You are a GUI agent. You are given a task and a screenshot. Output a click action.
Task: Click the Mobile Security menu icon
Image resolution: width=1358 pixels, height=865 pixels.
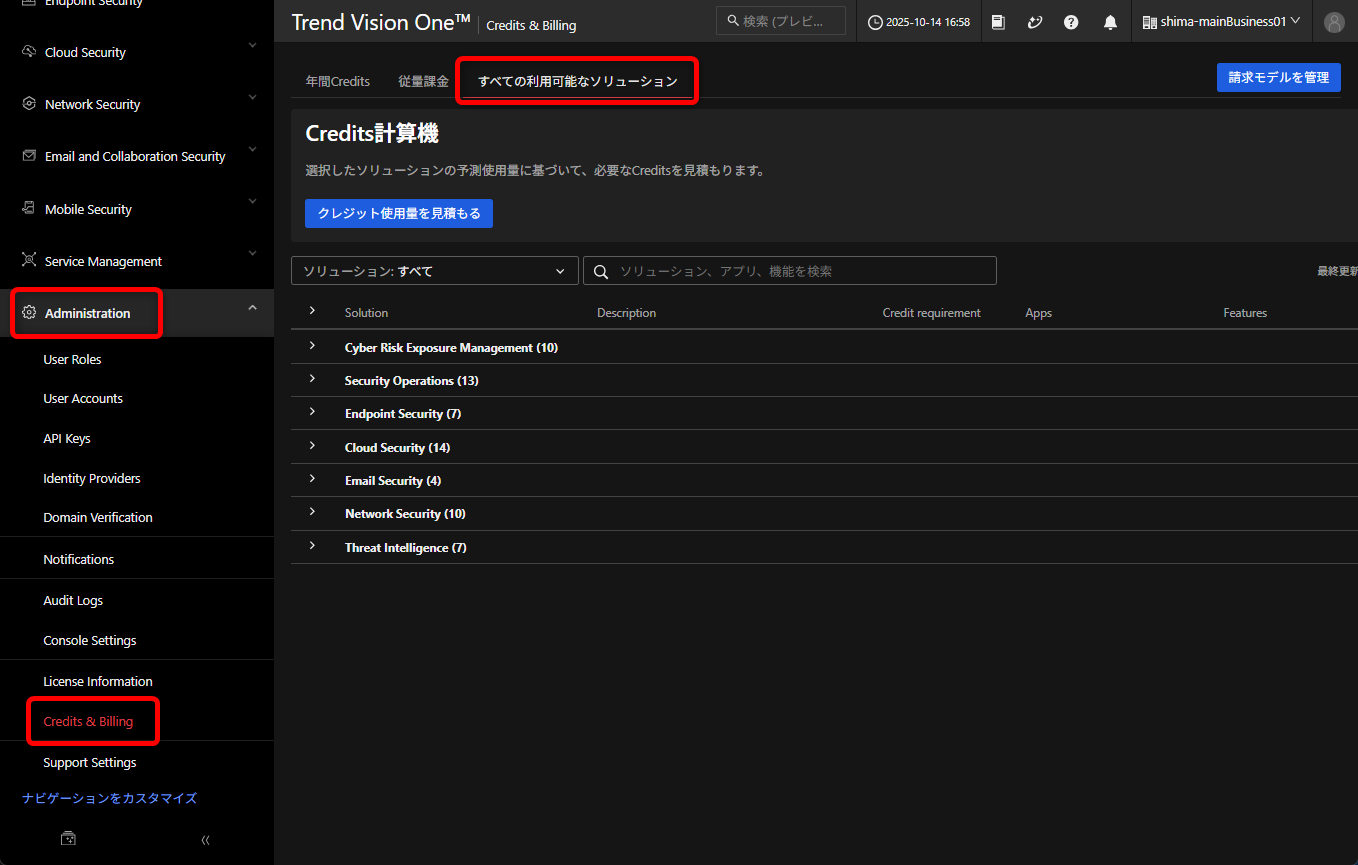click(x=29, y=209)
